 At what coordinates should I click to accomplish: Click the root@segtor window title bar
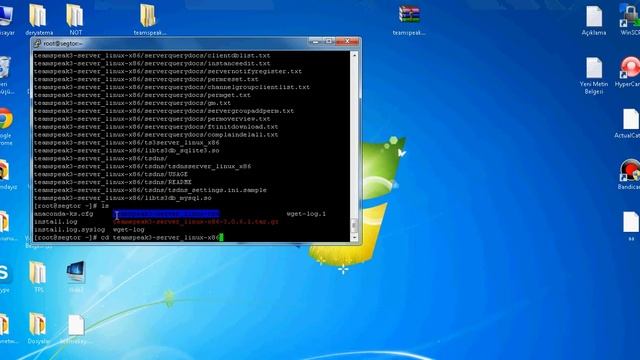171,43
